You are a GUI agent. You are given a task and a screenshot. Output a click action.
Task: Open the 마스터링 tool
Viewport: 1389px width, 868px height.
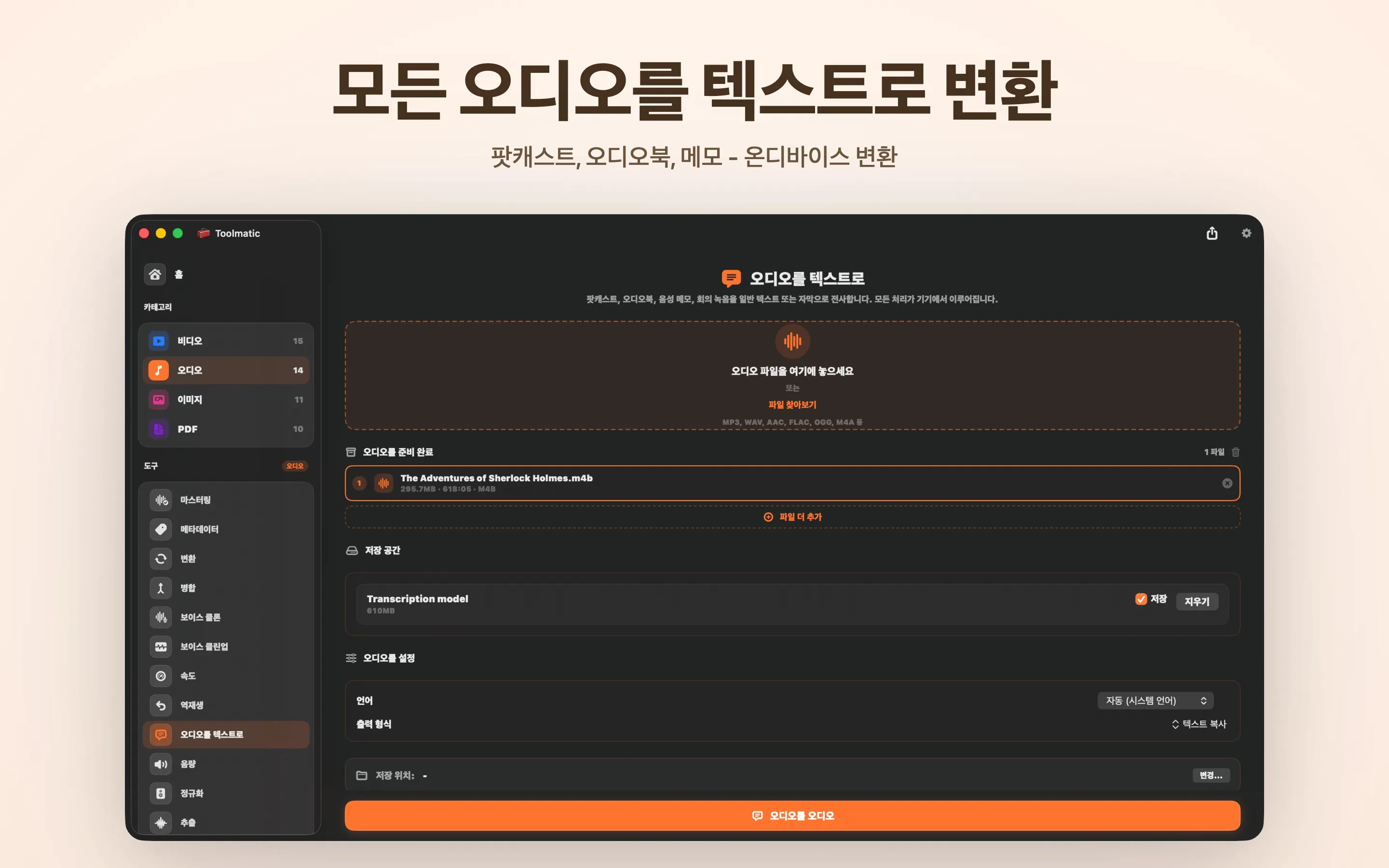pyautogui.click(x=226, y=500)
